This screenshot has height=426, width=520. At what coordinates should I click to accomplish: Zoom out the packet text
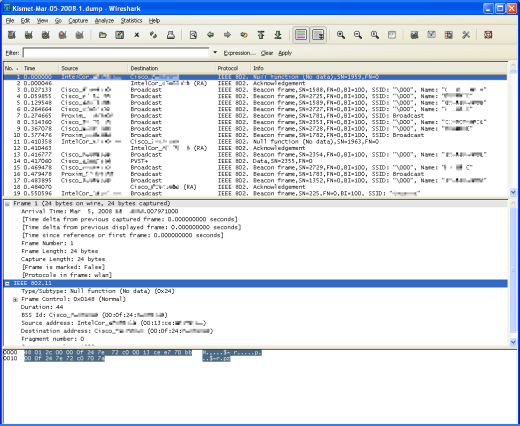358,35
